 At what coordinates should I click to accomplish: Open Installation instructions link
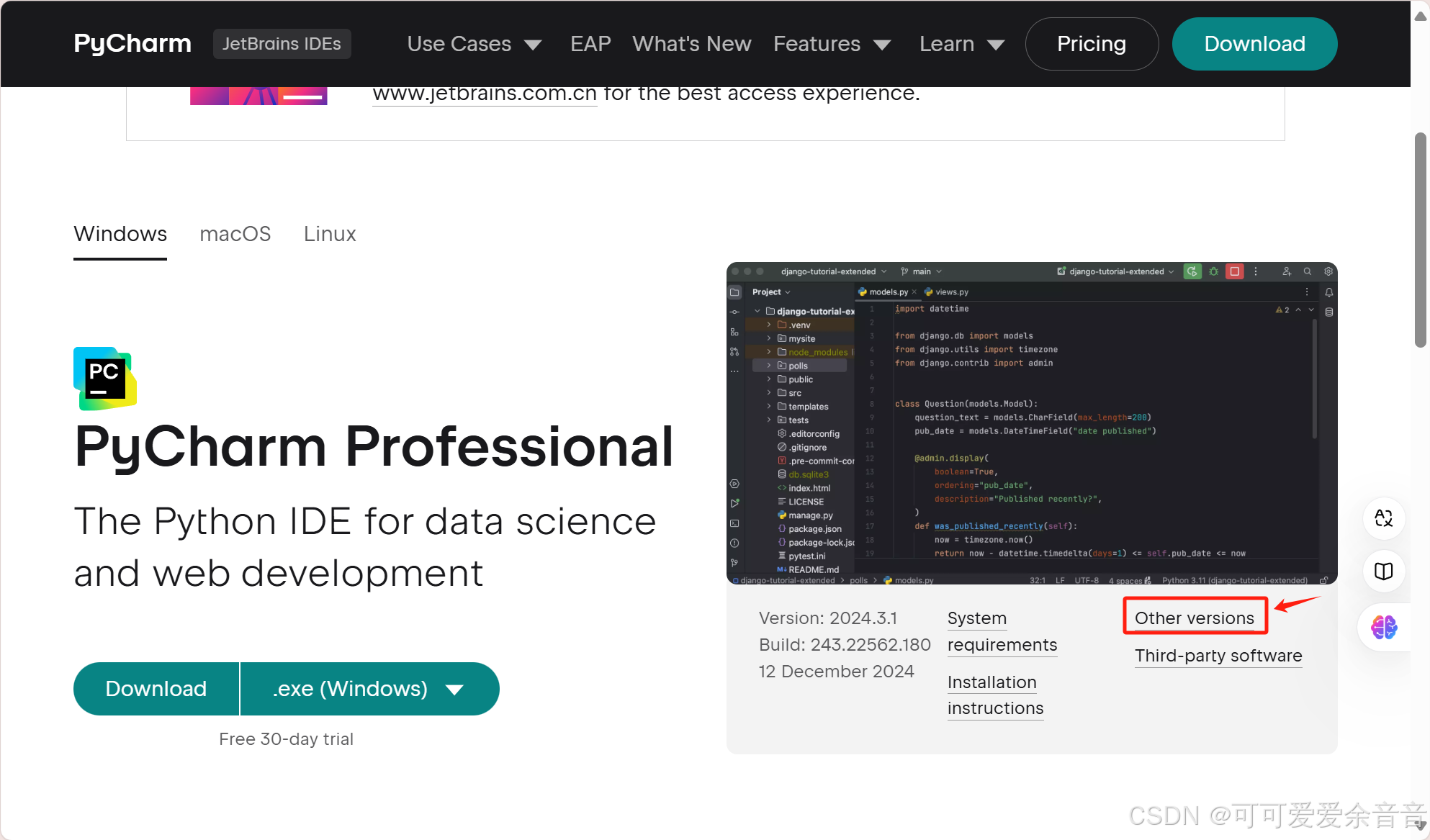point(996,695)
